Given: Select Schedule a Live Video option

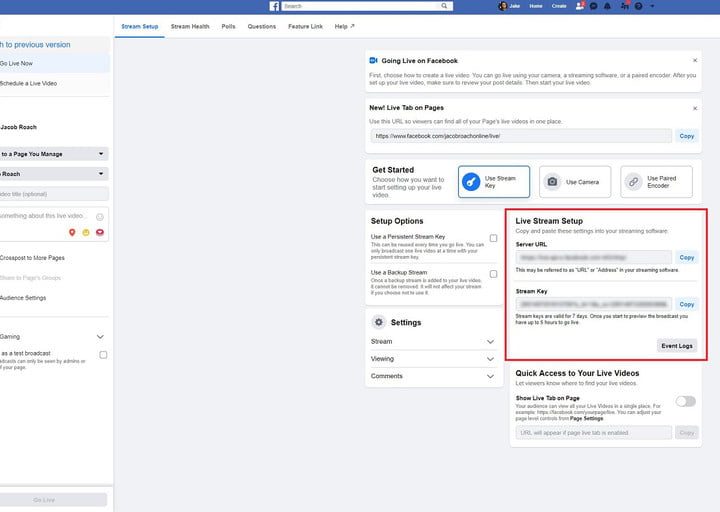Looking at the screenshot, I should point(54,83).
